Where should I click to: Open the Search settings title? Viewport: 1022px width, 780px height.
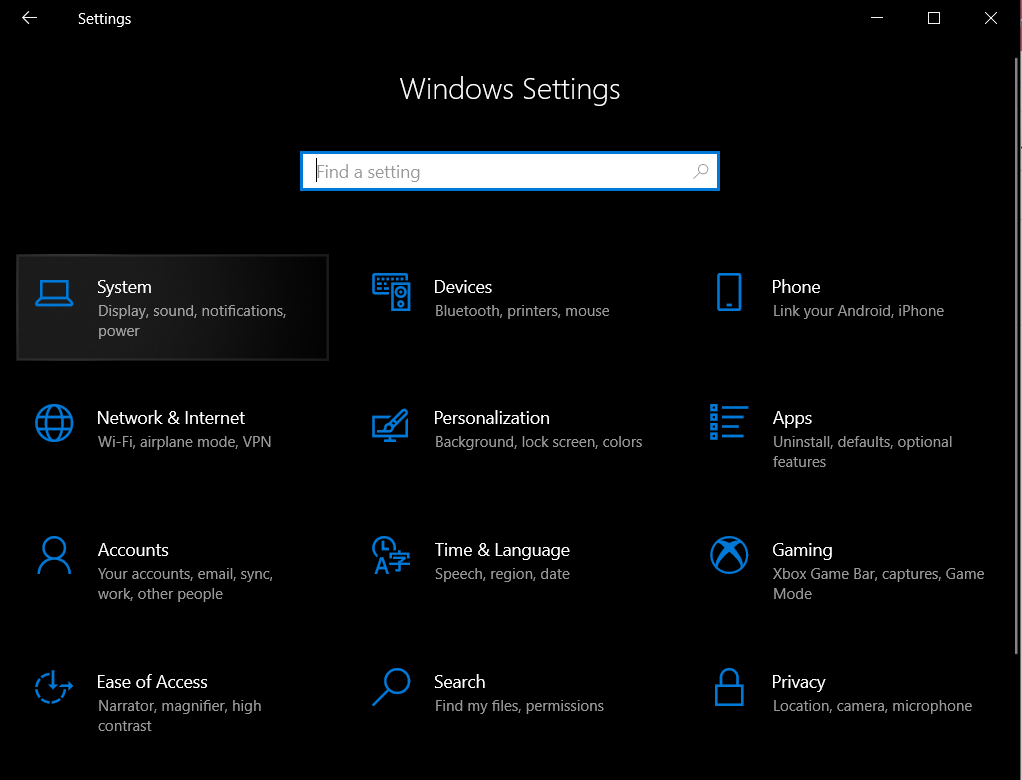pyautogui.click(x=460, y=682)
